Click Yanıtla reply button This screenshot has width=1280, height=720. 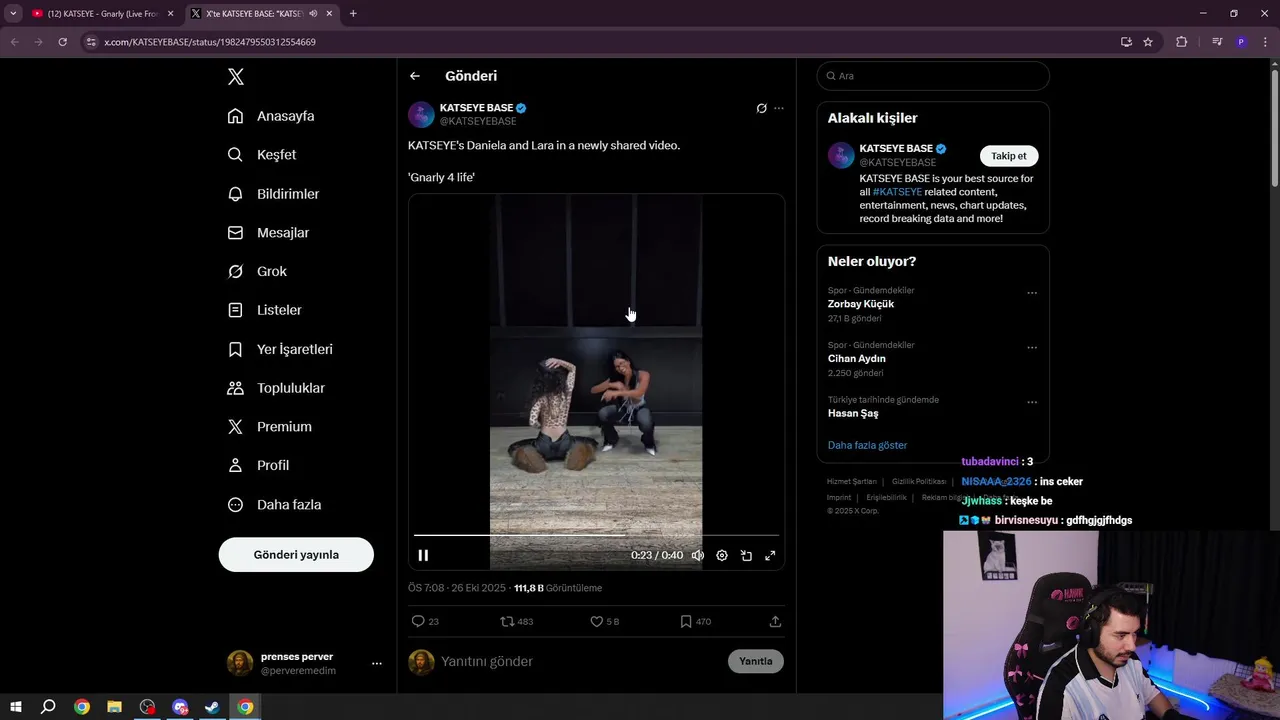[756, 661]
